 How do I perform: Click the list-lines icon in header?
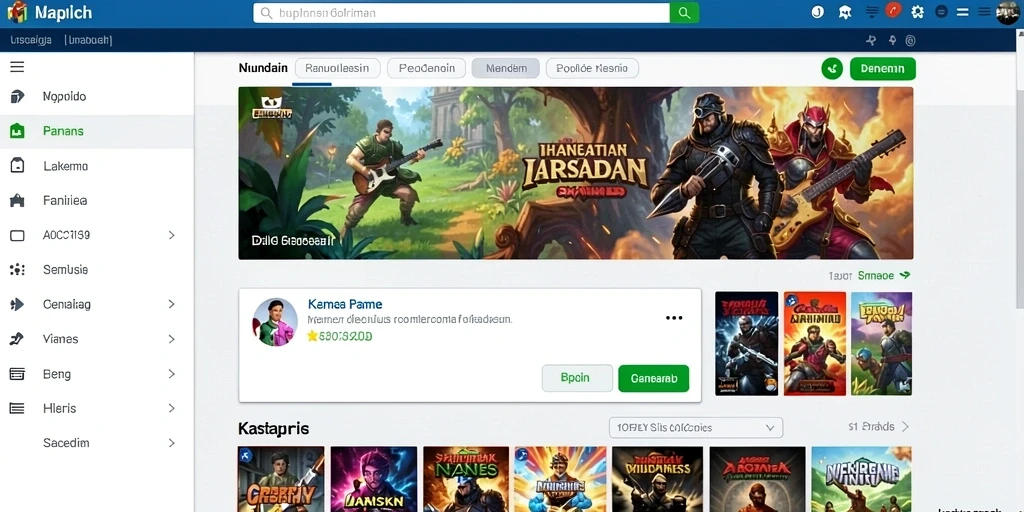872,12
